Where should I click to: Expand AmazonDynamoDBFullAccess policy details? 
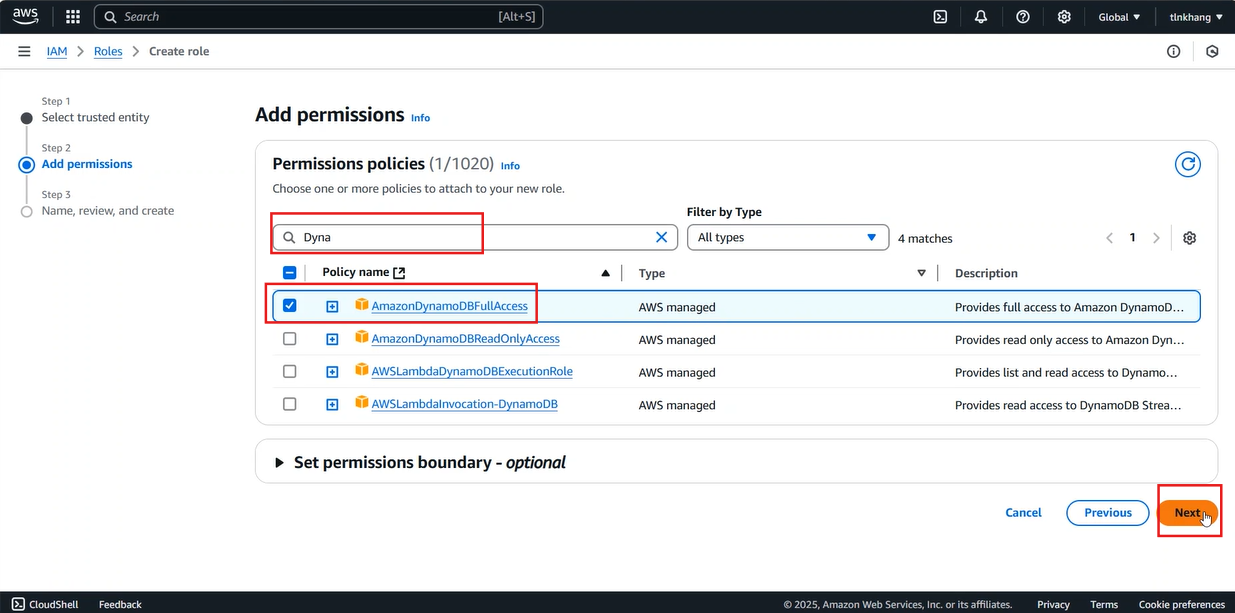pyautogui.click(x=332, y=307)
